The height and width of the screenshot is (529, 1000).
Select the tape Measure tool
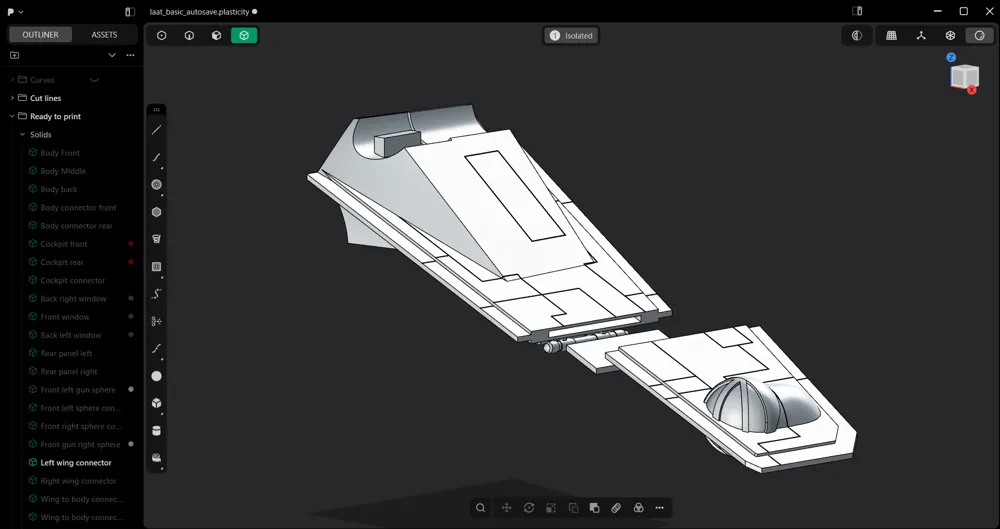tap(156, 458)
